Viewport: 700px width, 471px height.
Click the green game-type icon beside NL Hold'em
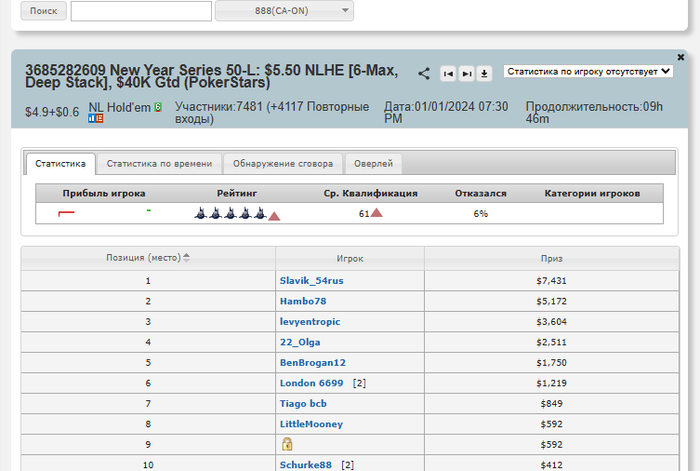pyautogui.click(x=158, y=107)
